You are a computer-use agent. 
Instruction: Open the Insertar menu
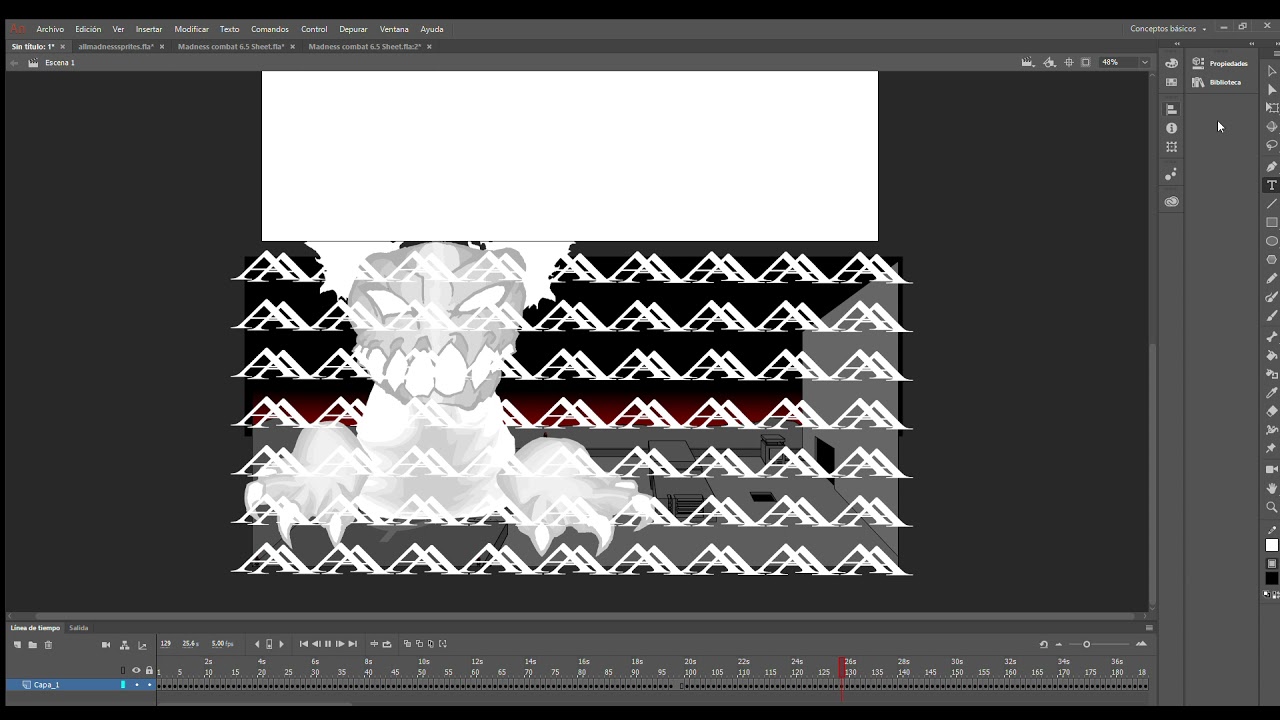149,29
